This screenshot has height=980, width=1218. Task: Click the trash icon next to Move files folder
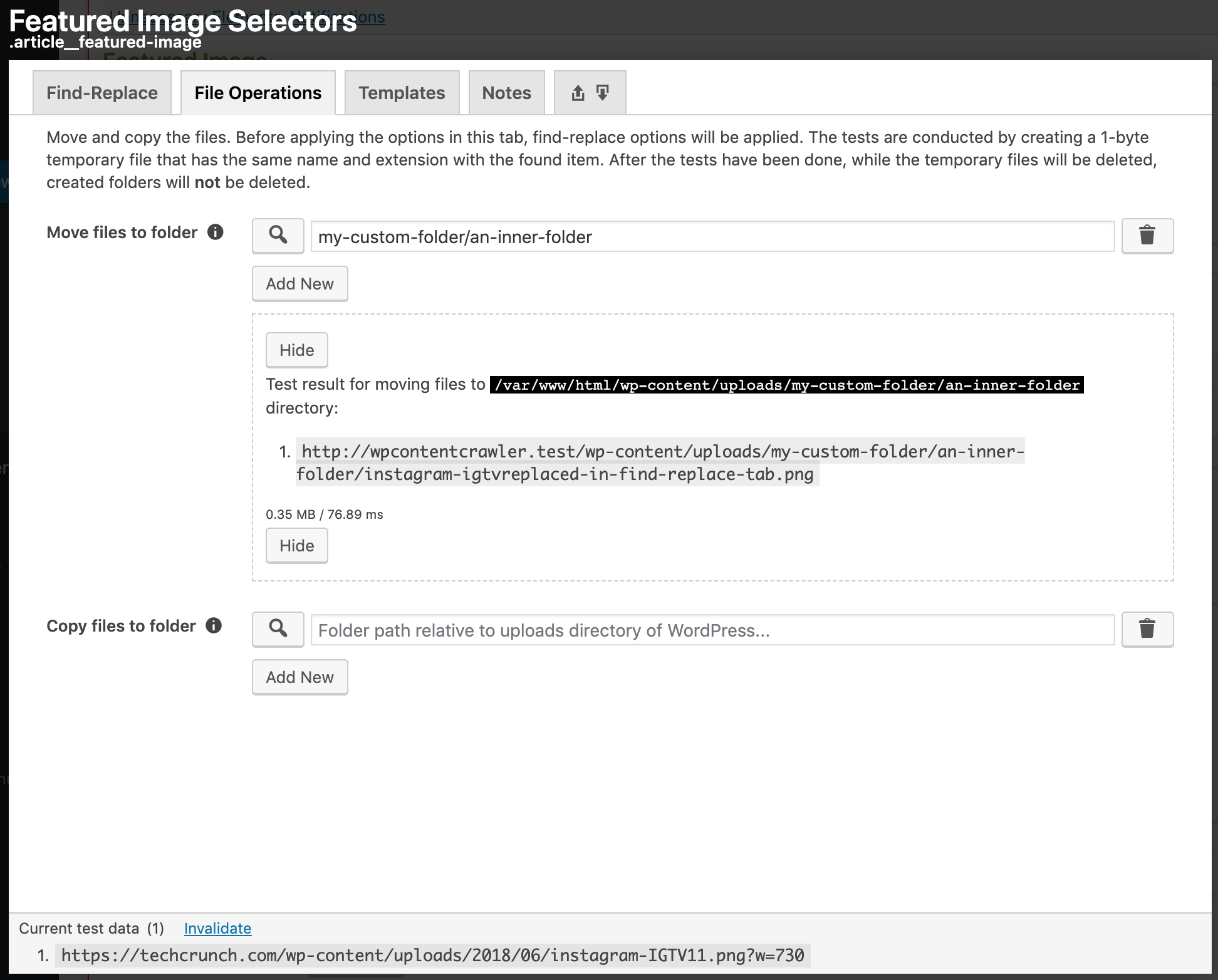point(1147,236)
